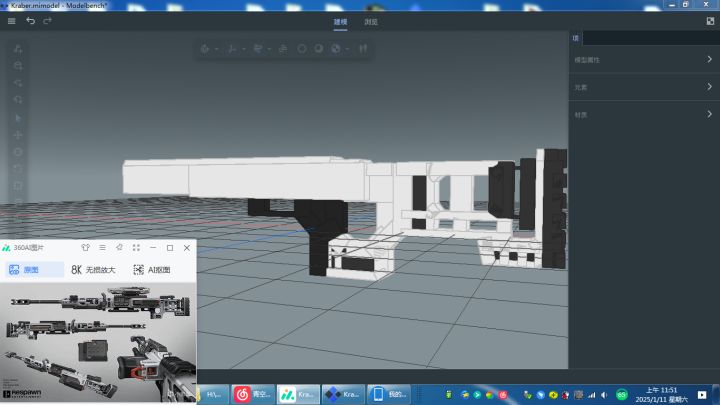This screenshot has width=720, height=405.
Task: Open Modelbench Kra... taskbar item with blue logo
Action: click(343, 394)
